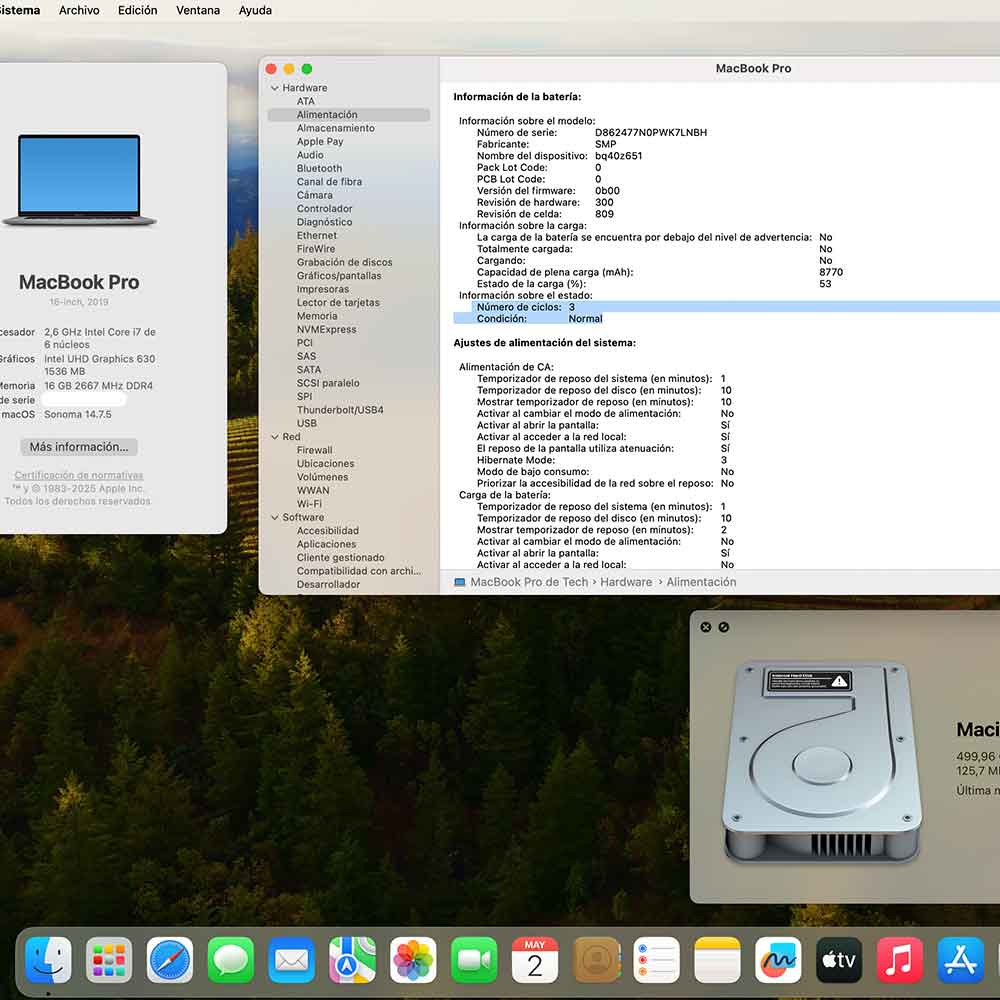The image size is (1000, 1000).
Task: Click the MacBook Pro laptop image
Action: click(79, 180)
